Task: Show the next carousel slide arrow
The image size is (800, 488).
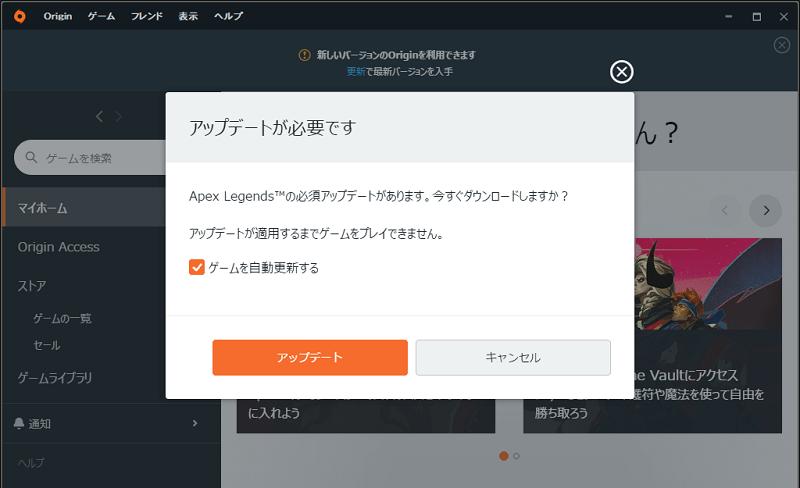Action: click(765, 210)
